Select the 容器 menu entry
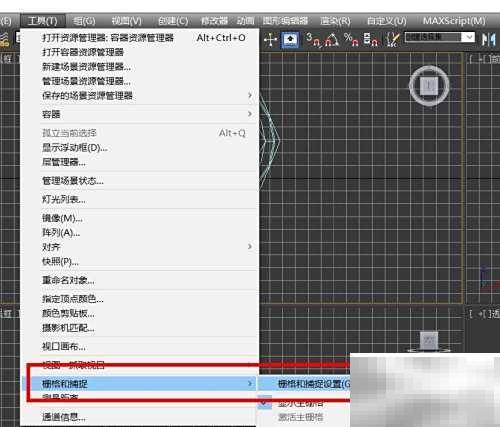The image size is (500, 427). (140, 114)
